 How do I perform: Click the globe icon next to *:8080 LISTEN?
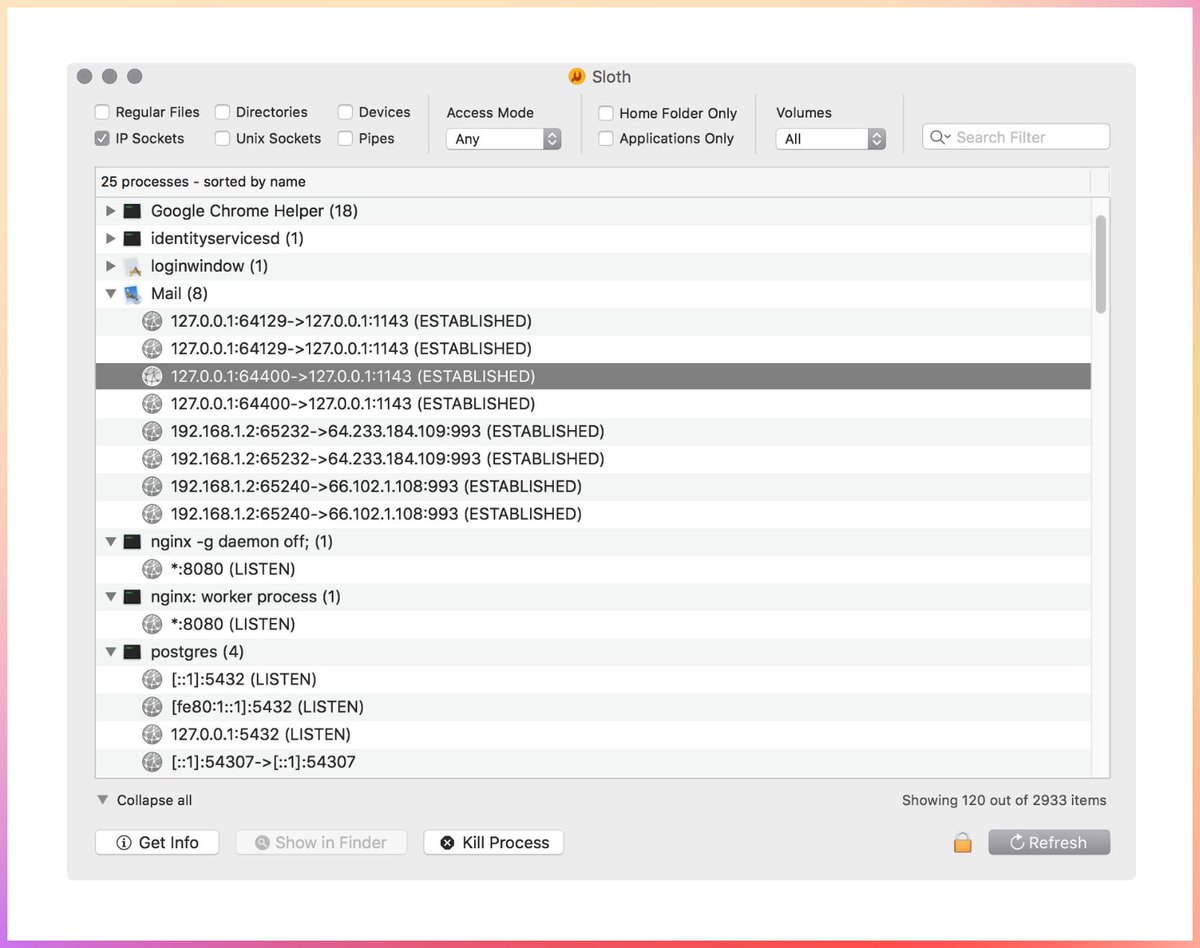152,568
